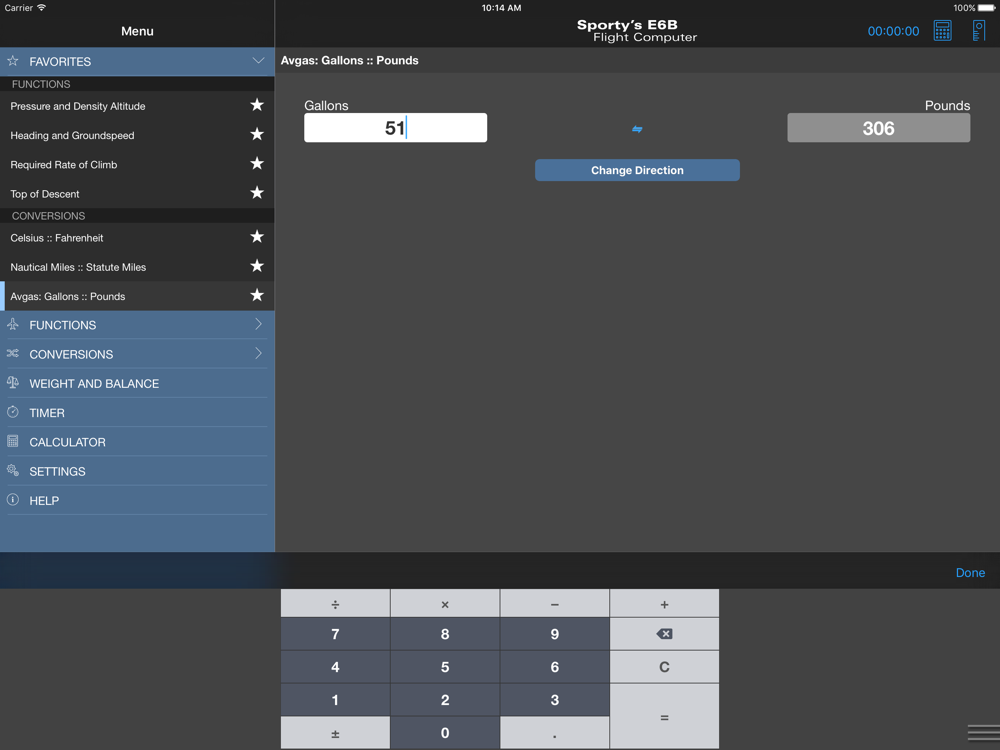Select Avgas: Gallons :: Pounds in favorites
Viewport: 1000px width, 750px height.
click(137, 297)
